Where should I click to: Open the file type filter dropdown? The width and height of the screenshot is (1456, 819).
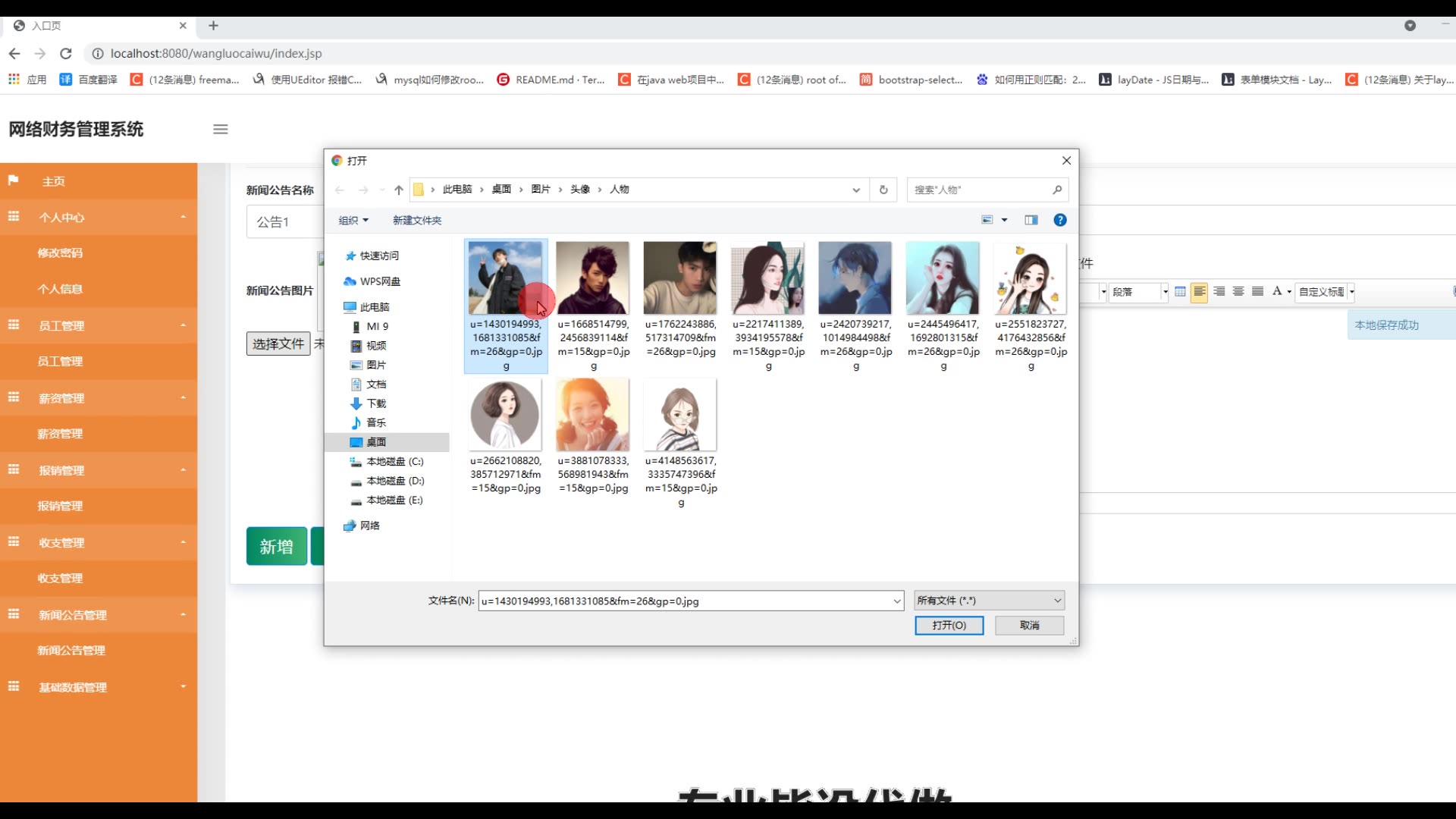tap(989, 601)
